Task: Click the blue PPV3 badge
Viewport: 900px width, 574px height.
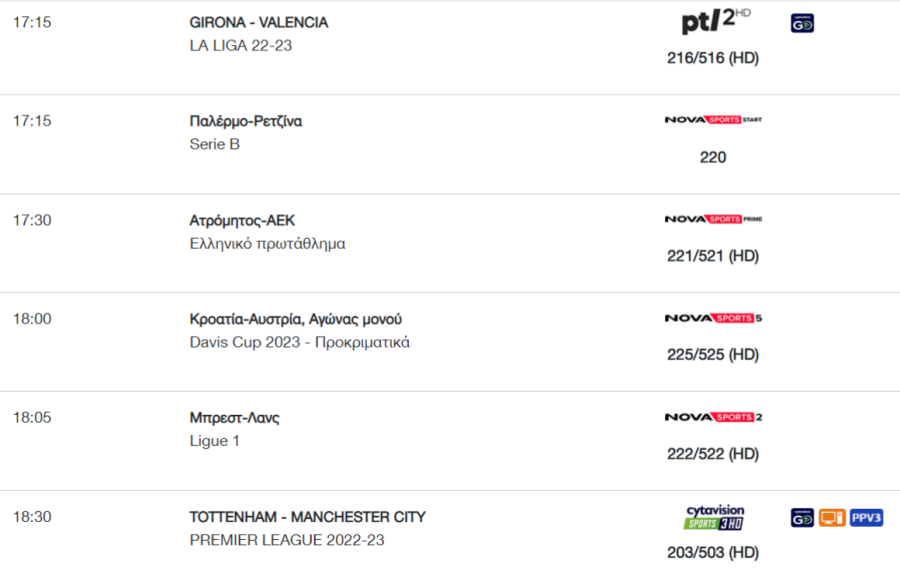Action: click(866, 518)
